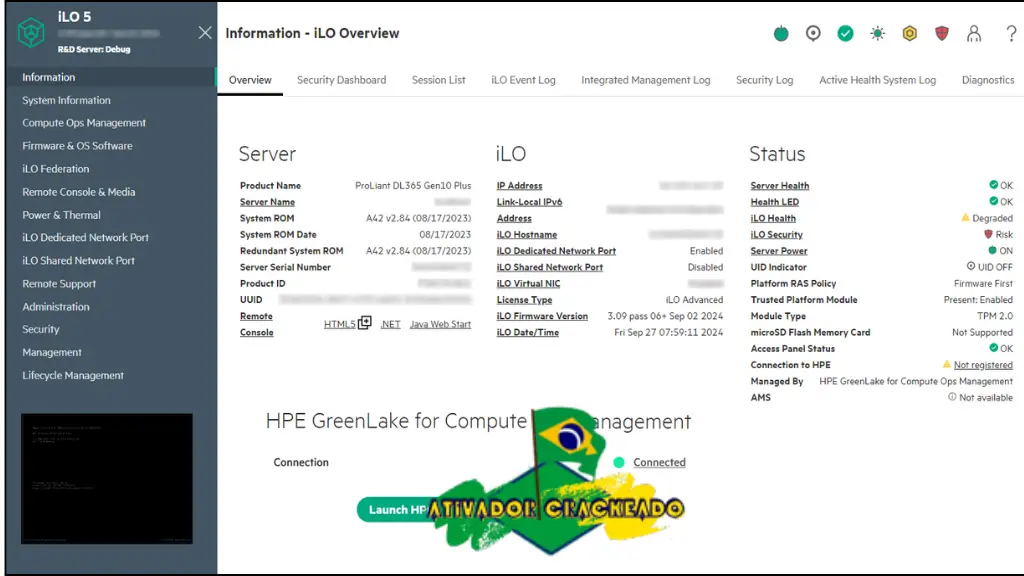This screenshot has height=576, width=1024.
Task: Click the Server Power link
Action: click(778, 251)
